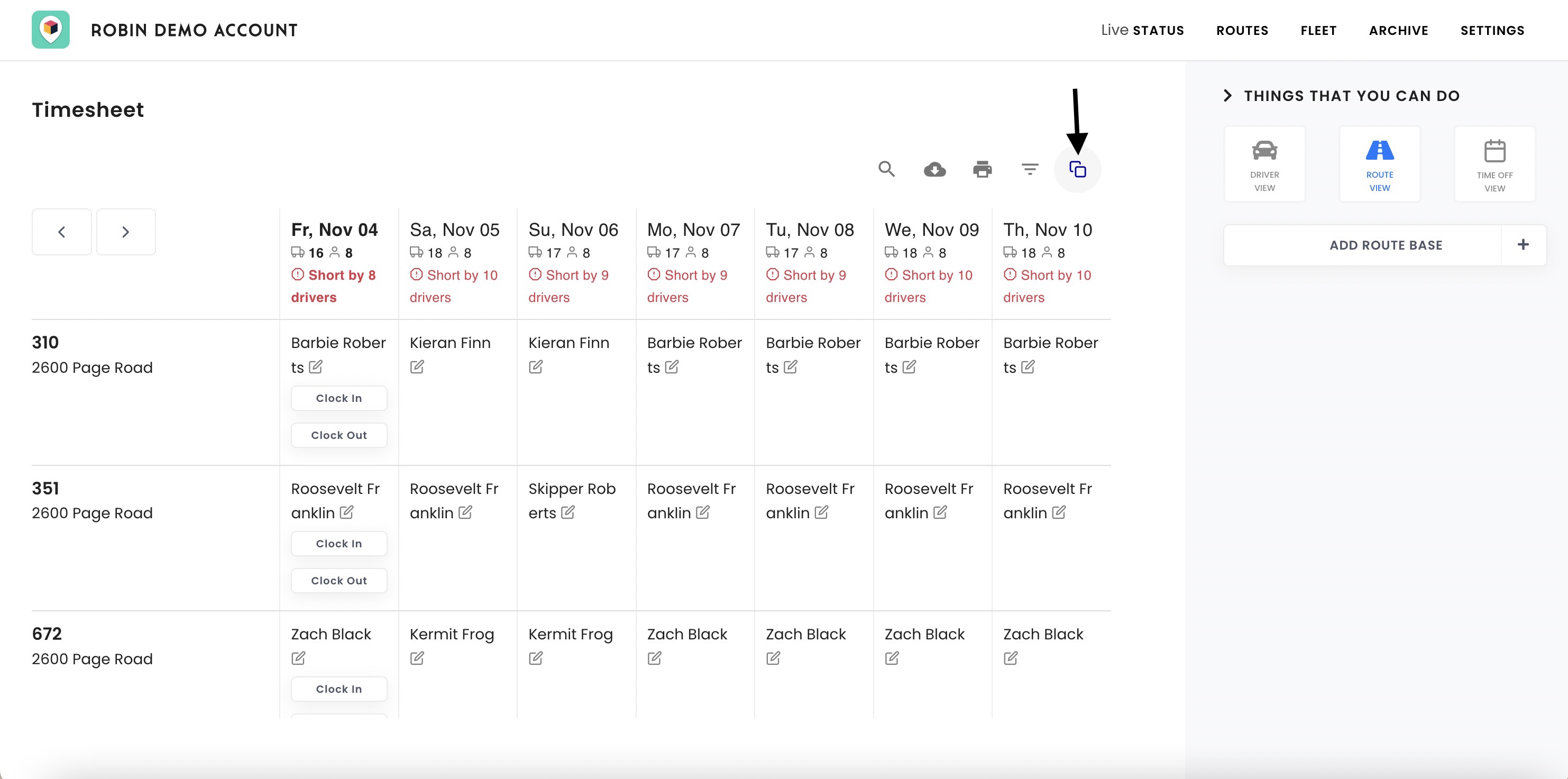The width and height of the screenshot is (1568, 779).
Task: Click plus next to Add Route Base
Action: (1523, 245)
